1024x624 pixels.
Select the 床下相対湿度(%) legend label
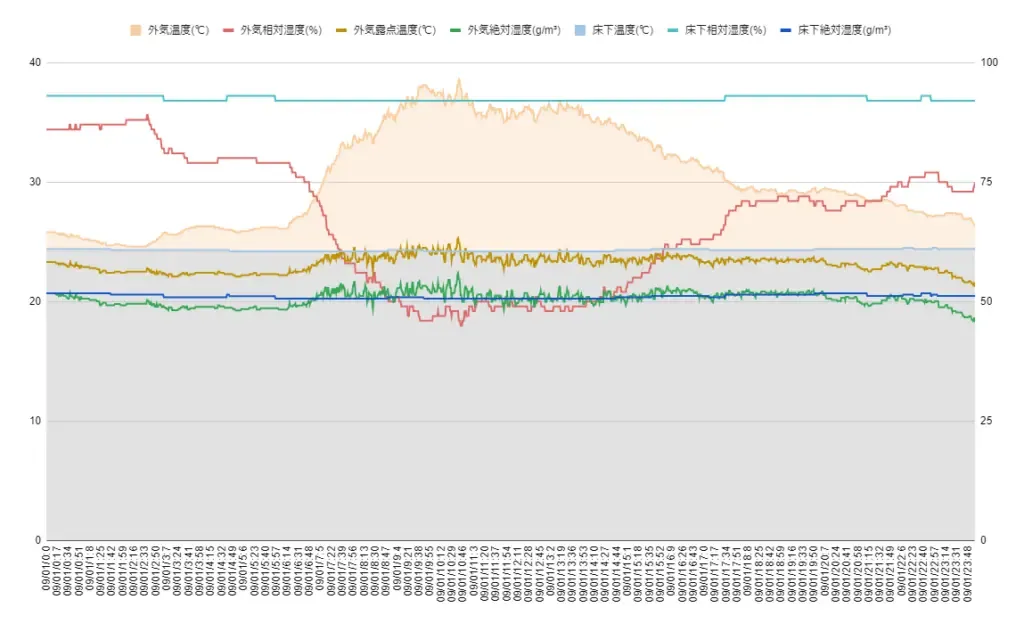[x=725, y=30]
